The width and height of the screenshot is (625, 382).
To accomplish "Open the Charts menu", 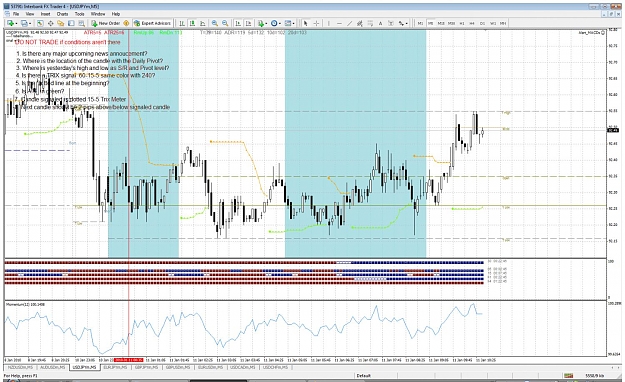I will (62, 14).
